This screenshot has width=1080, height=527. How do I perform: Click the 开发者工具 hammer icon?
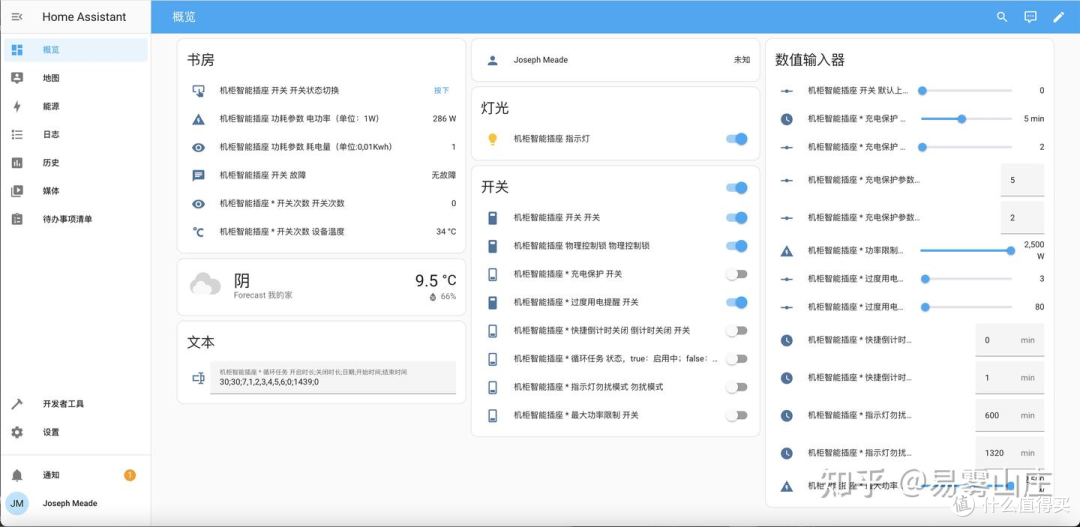(17, 404)
